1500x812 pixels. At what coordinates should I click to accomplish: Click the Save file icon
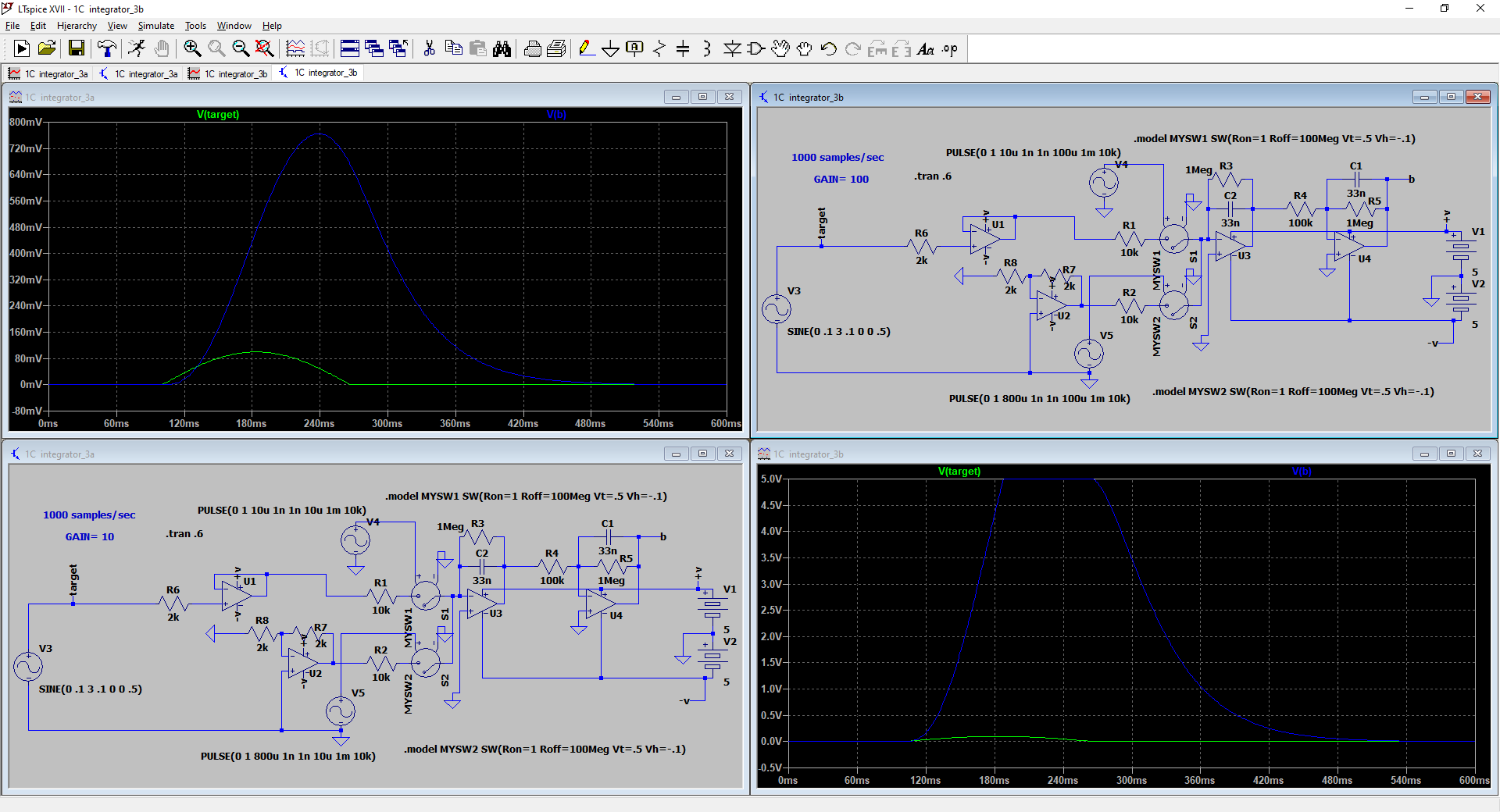[77, 49]
